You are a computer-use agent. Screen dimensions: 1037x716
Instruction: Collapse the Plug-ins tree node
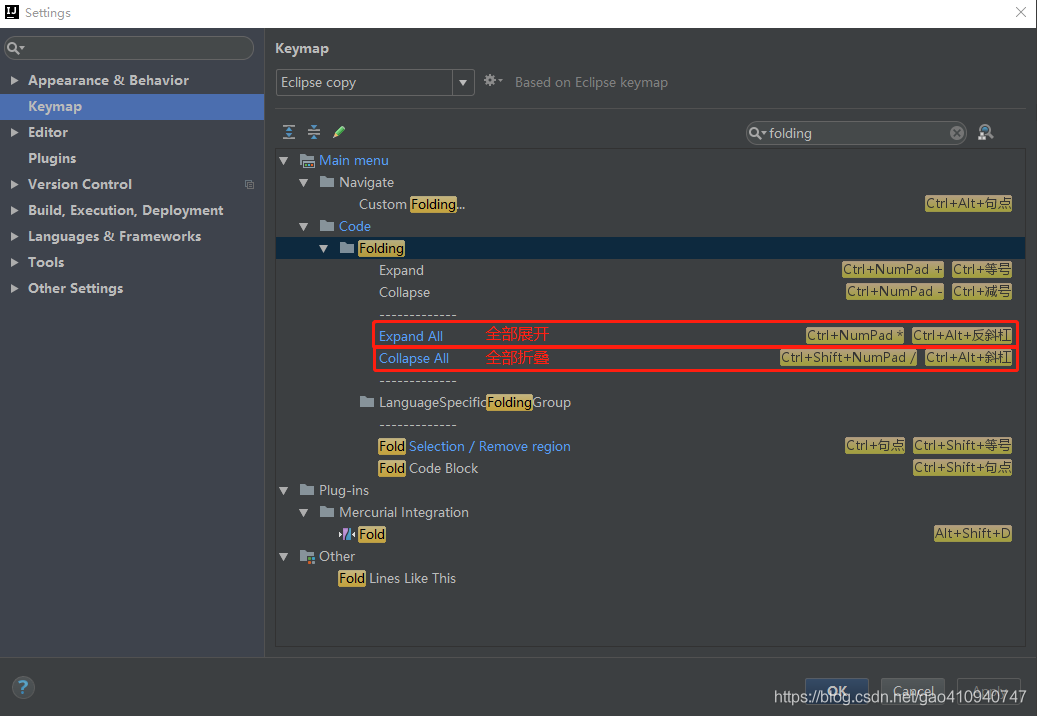point(284,491)
